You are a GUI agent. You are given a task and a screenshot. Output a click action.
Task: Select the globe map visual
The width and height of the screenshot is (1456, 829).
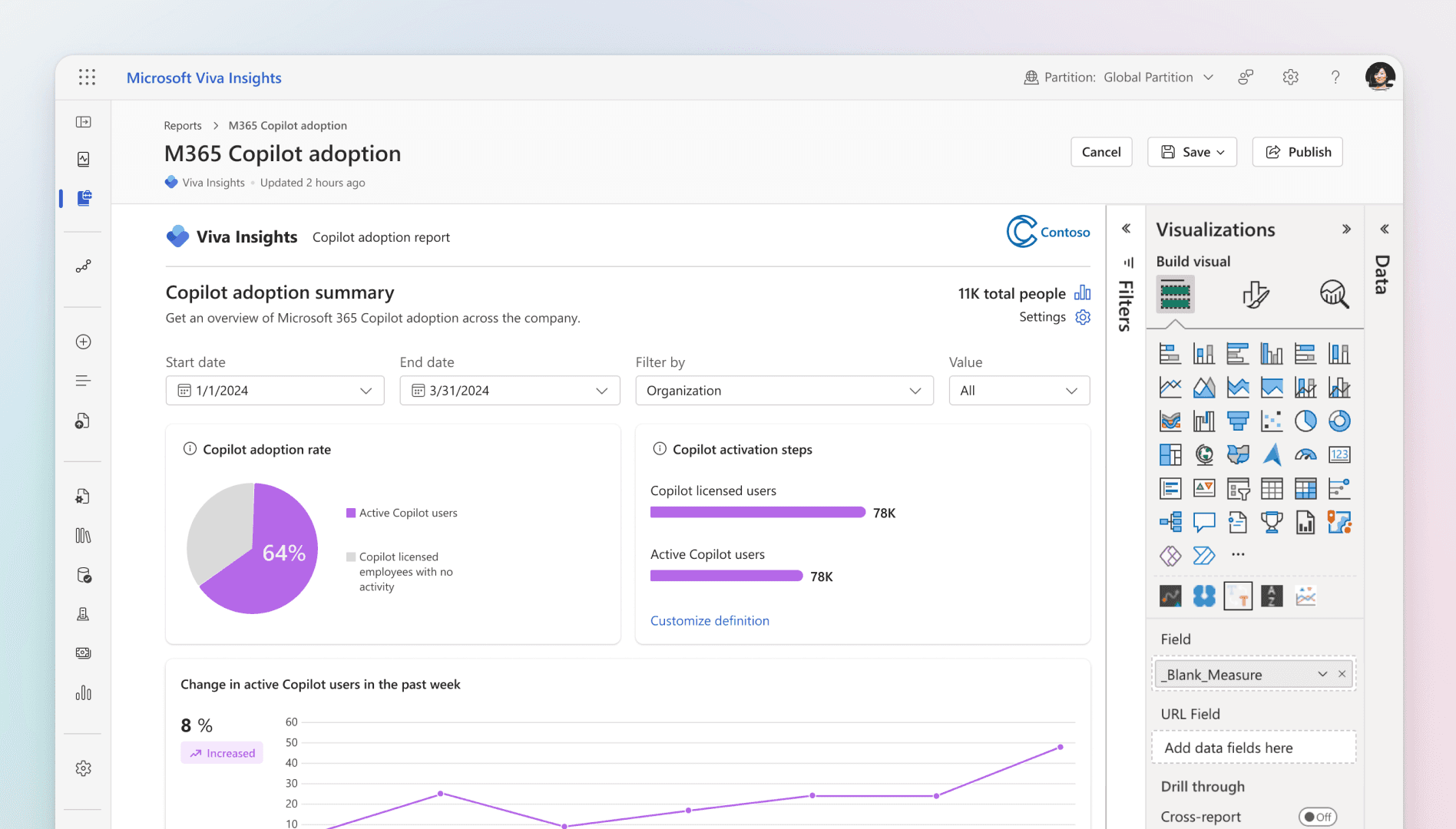tap(1203, 454)
